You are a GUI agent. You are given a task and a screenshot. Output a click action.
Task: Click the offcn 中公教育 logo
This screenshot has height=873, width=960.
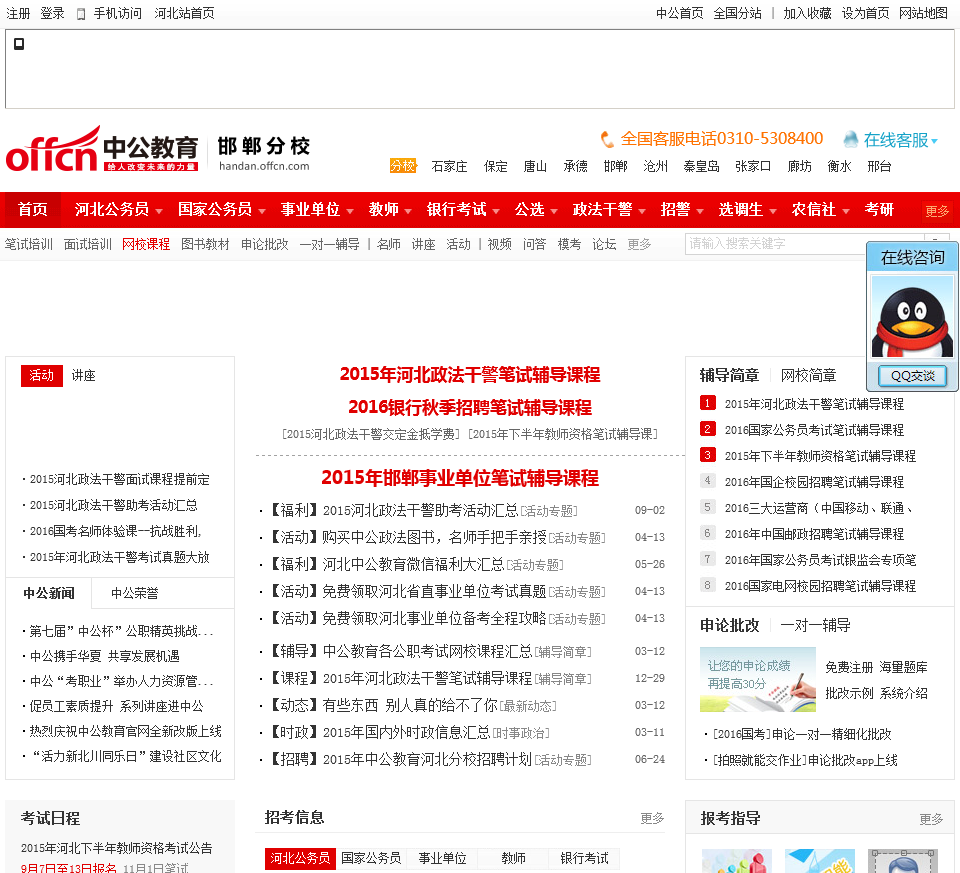[102, 149]
